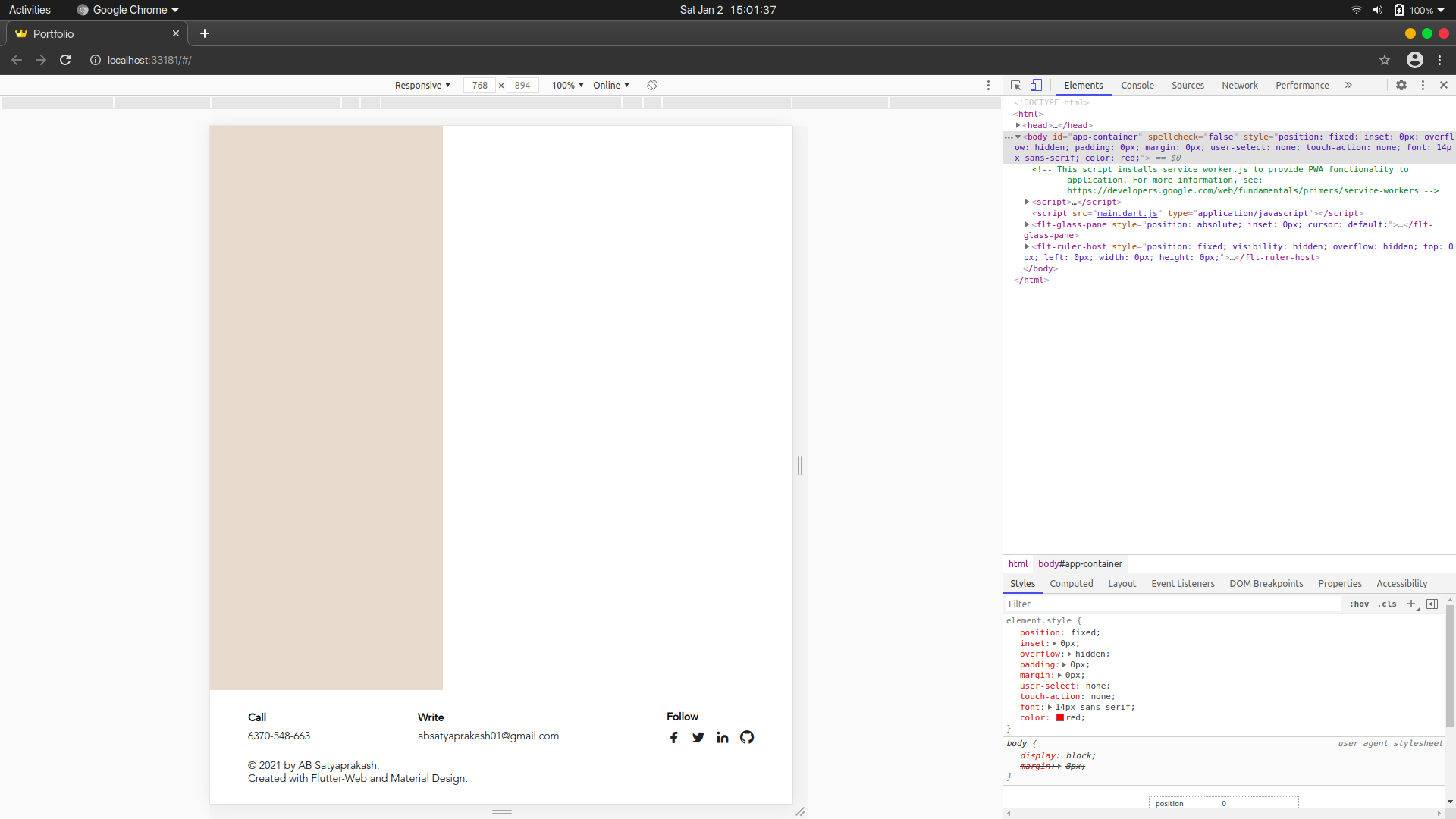Open DevTools settings gear

(x=1403, y=85)
